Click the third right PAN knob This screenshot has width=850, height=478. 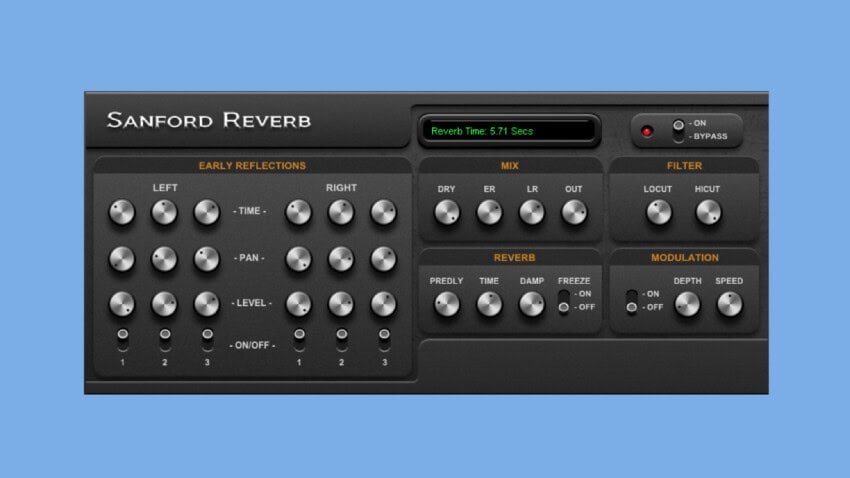click(x=384, y=259)
